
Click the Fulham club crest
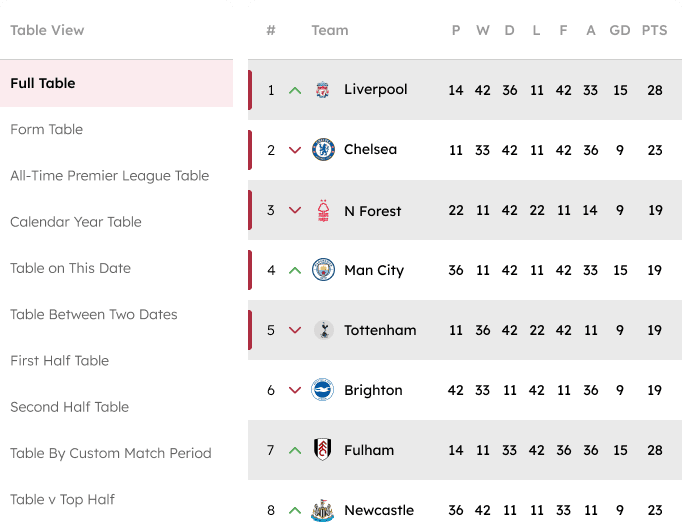pos(322,449)
